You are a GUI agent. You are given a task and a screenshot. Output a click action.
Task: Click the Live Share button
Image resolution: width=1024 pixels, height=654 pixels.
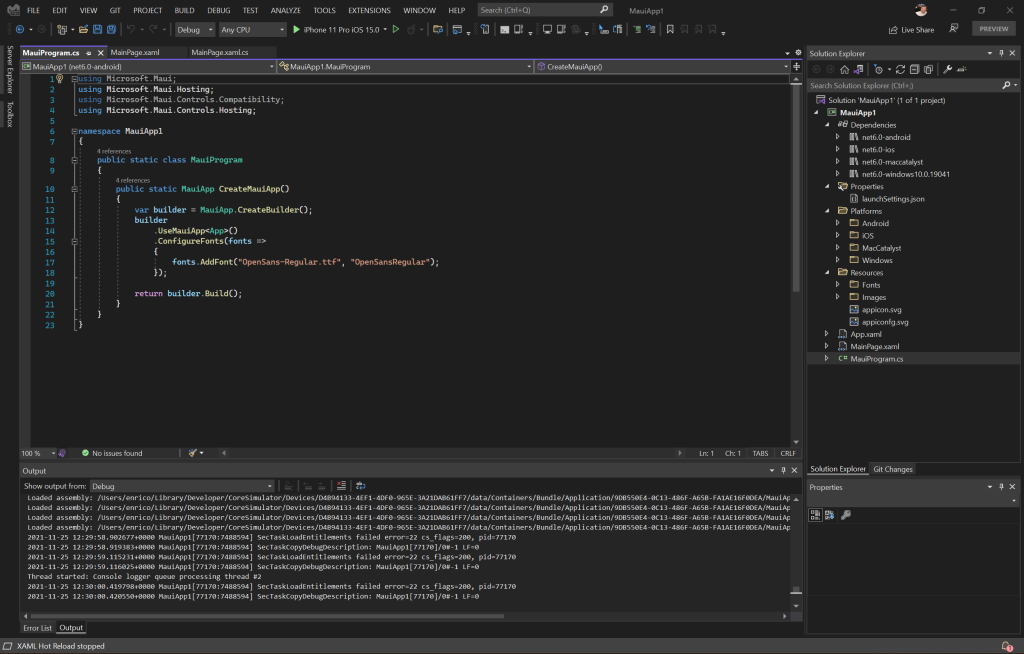(911, 29)
